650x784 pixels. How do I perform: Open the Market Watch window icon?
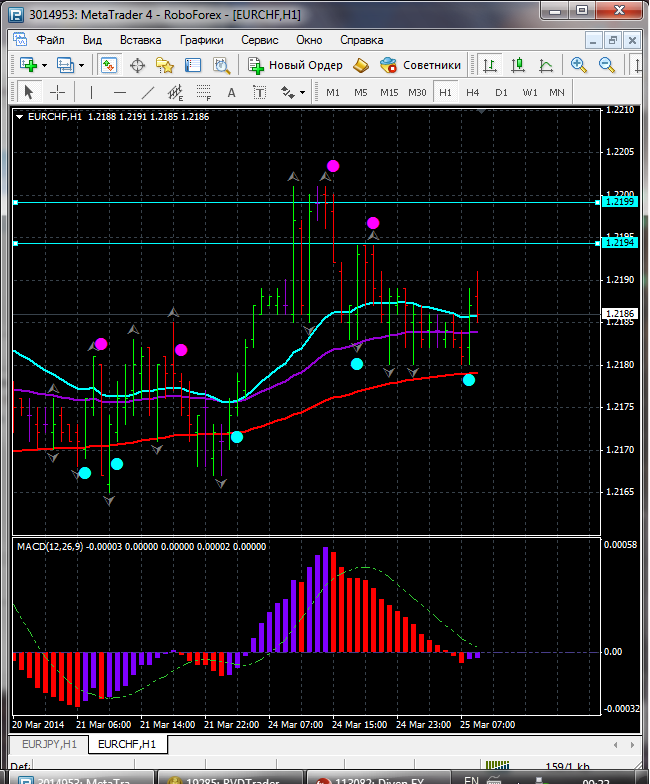[x=109, y=65]
